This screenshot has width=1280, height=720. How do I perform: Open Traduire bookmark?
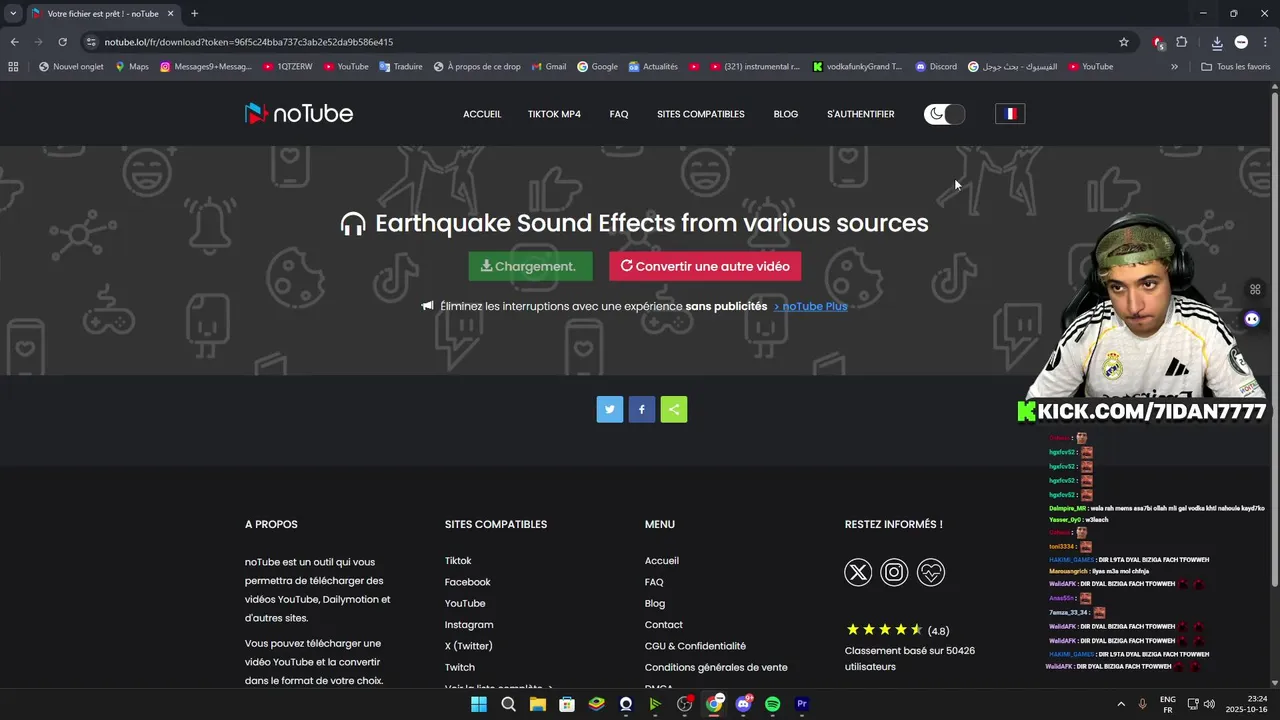coord(400,67)
